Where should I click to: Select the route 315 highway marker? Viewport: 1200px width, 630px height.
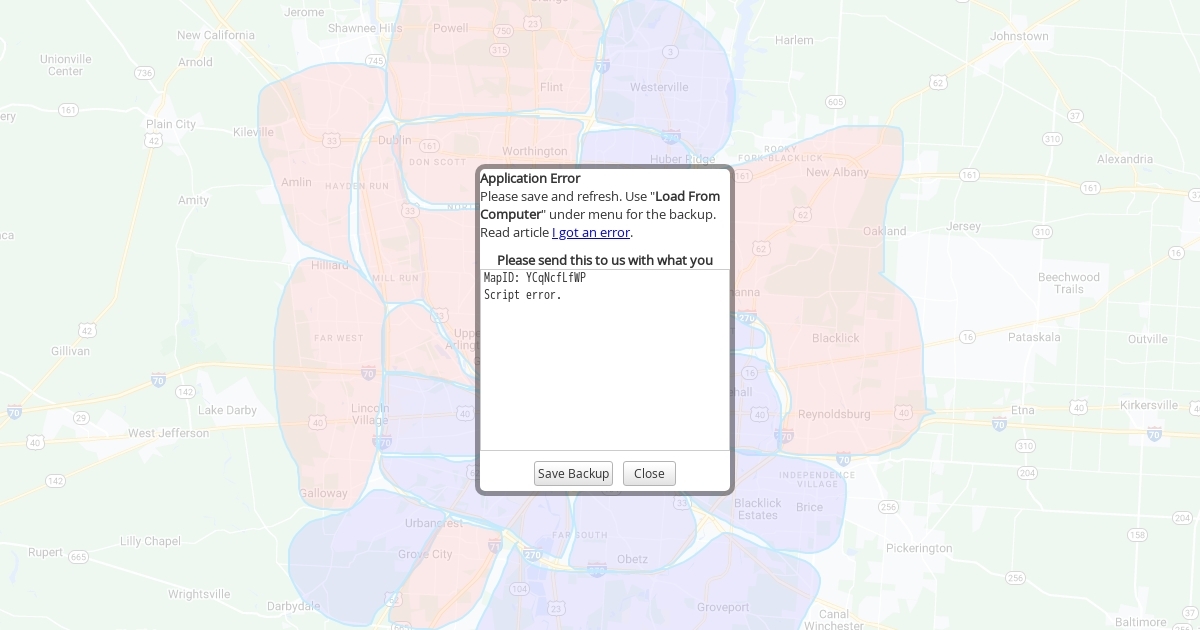pyautogui.click(x=500, y=49)
